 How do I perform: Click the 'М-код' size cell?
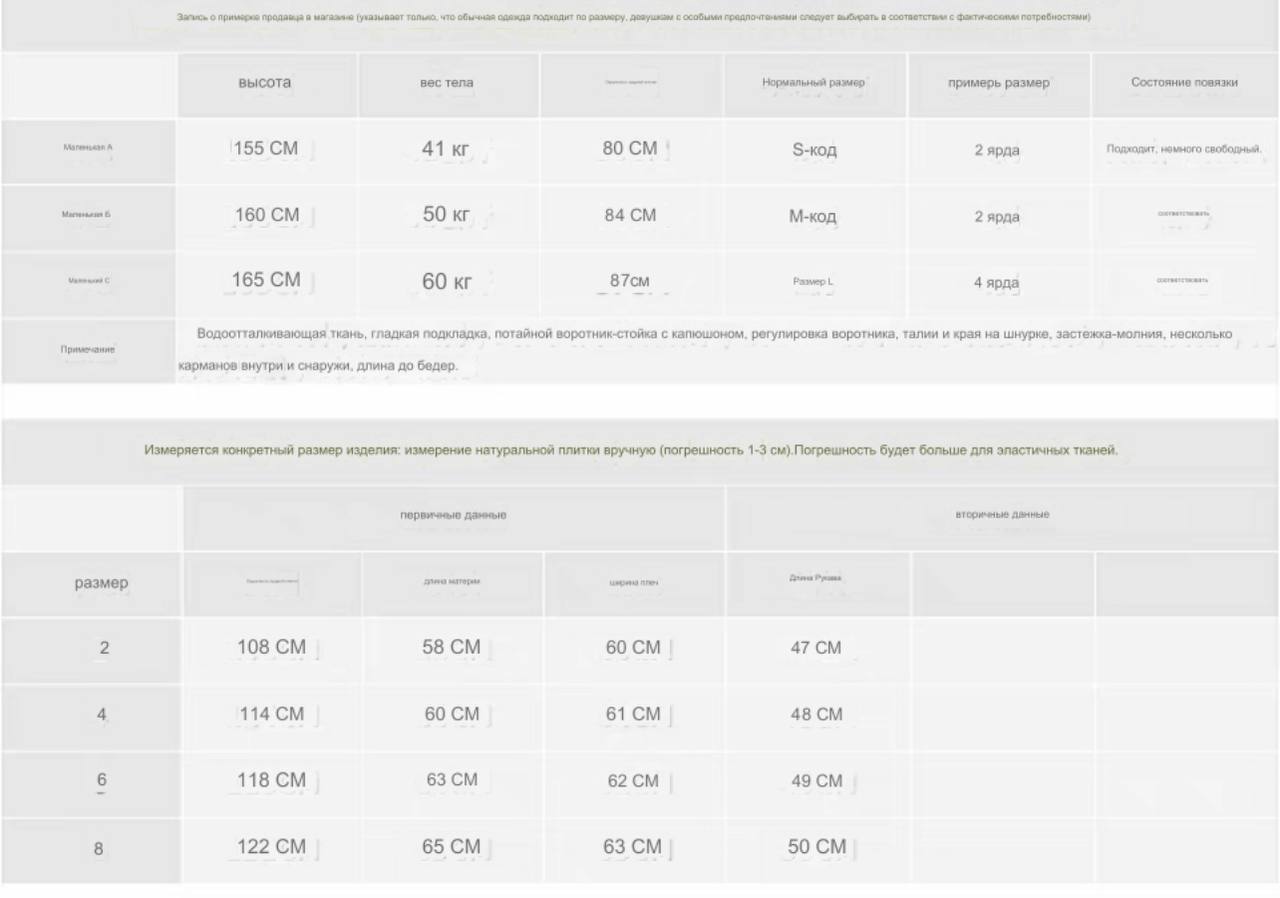coord(814,216)
